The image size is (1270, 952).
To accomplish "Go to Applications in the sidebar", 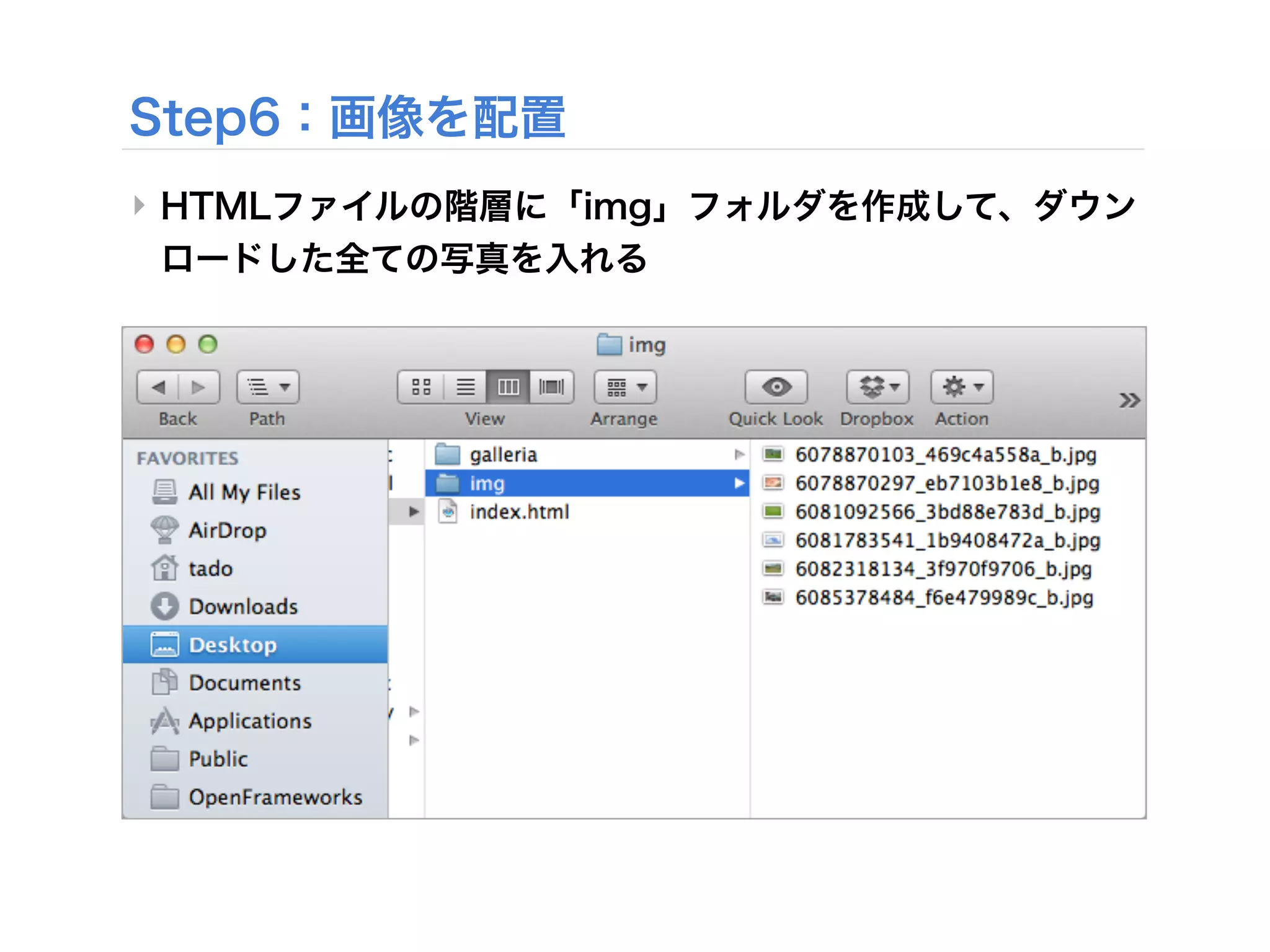I will pos(250,721).
